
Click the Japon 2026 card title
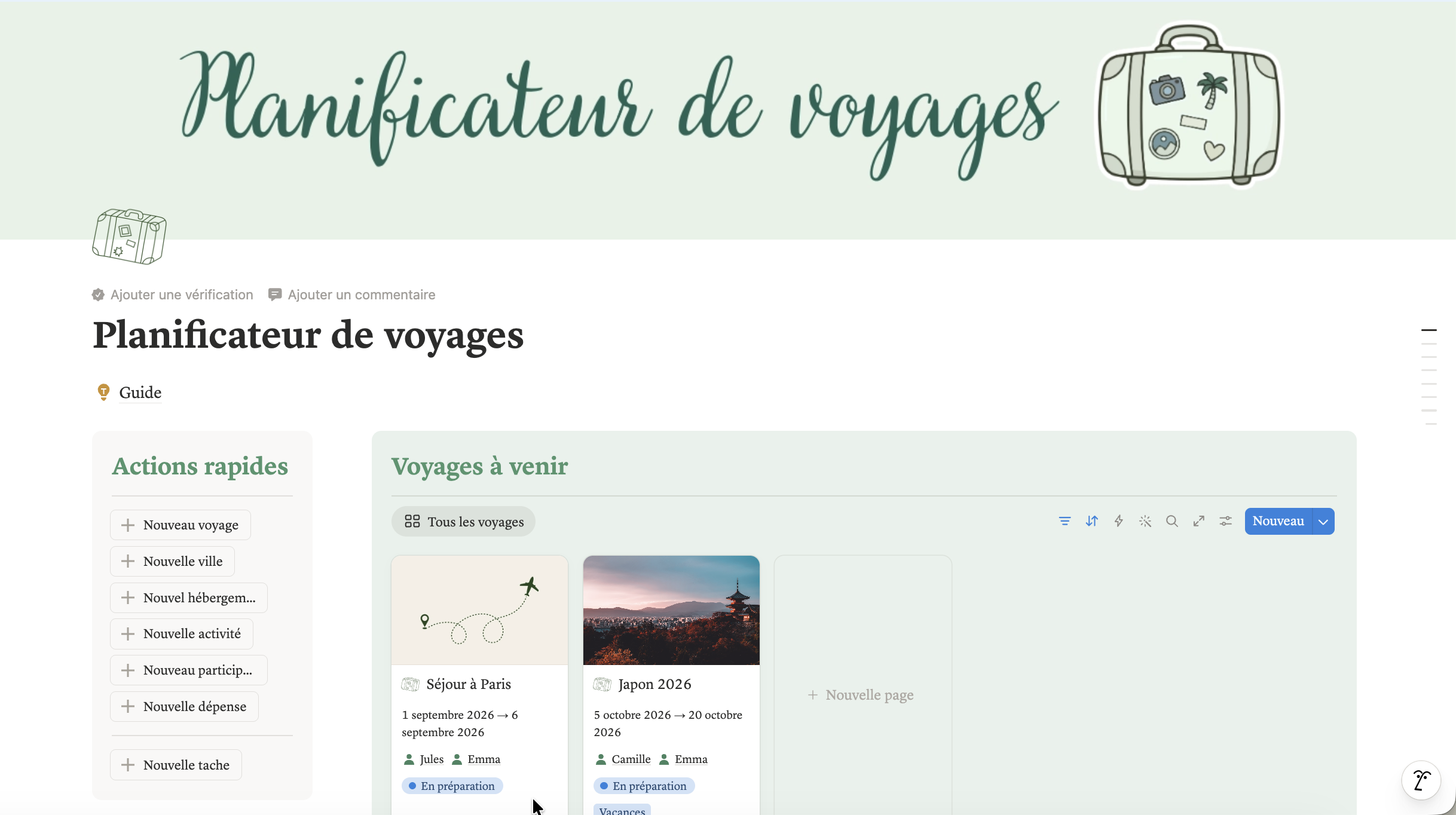coord(654,684)
